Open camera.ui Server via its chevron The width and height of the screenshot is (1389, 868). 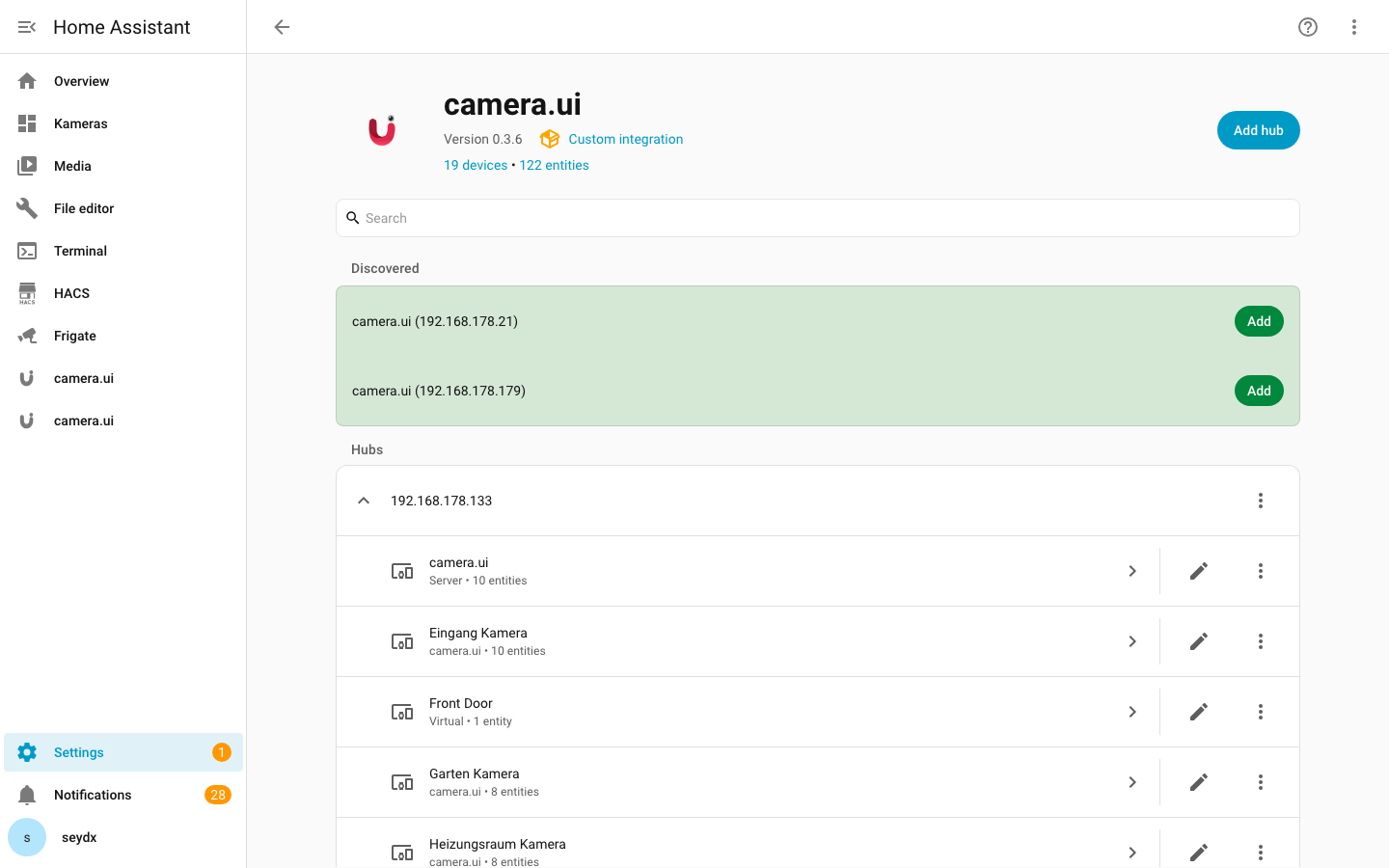coord(1132,571)
